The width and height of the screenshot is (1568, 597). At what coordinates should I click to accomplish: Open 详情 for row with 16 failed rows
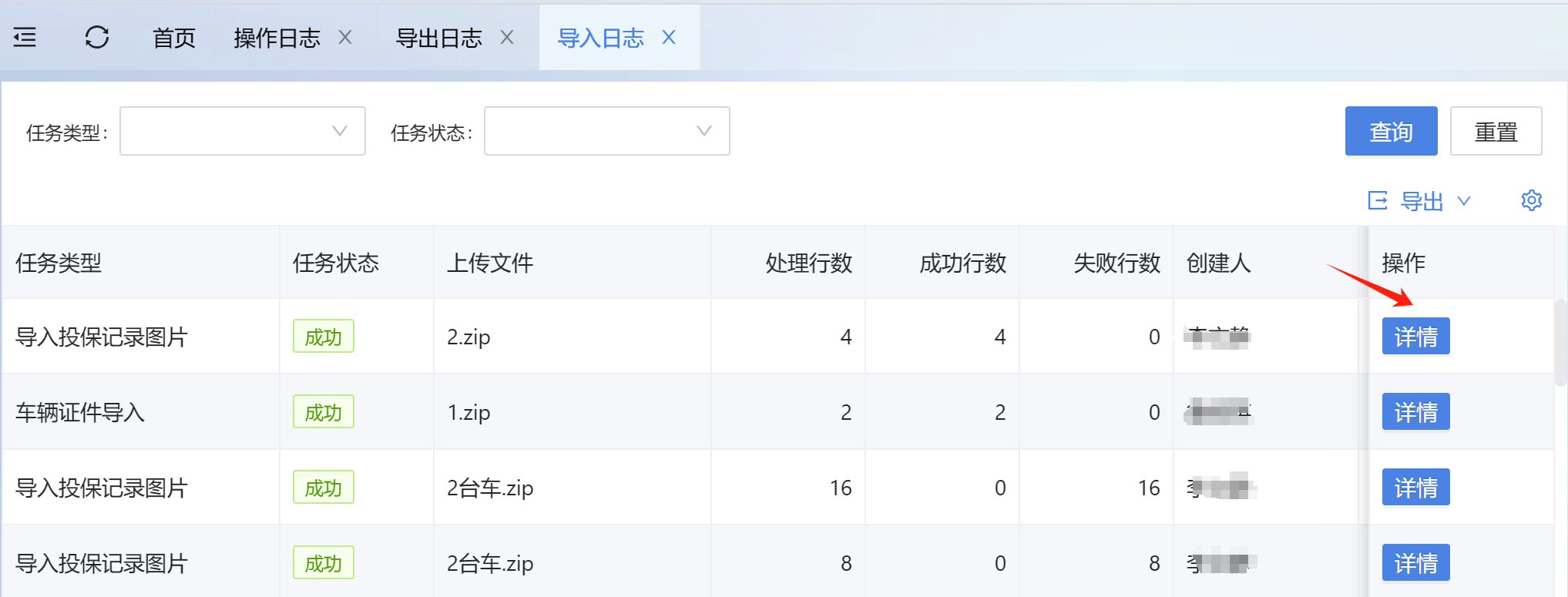pos(1415,488)
